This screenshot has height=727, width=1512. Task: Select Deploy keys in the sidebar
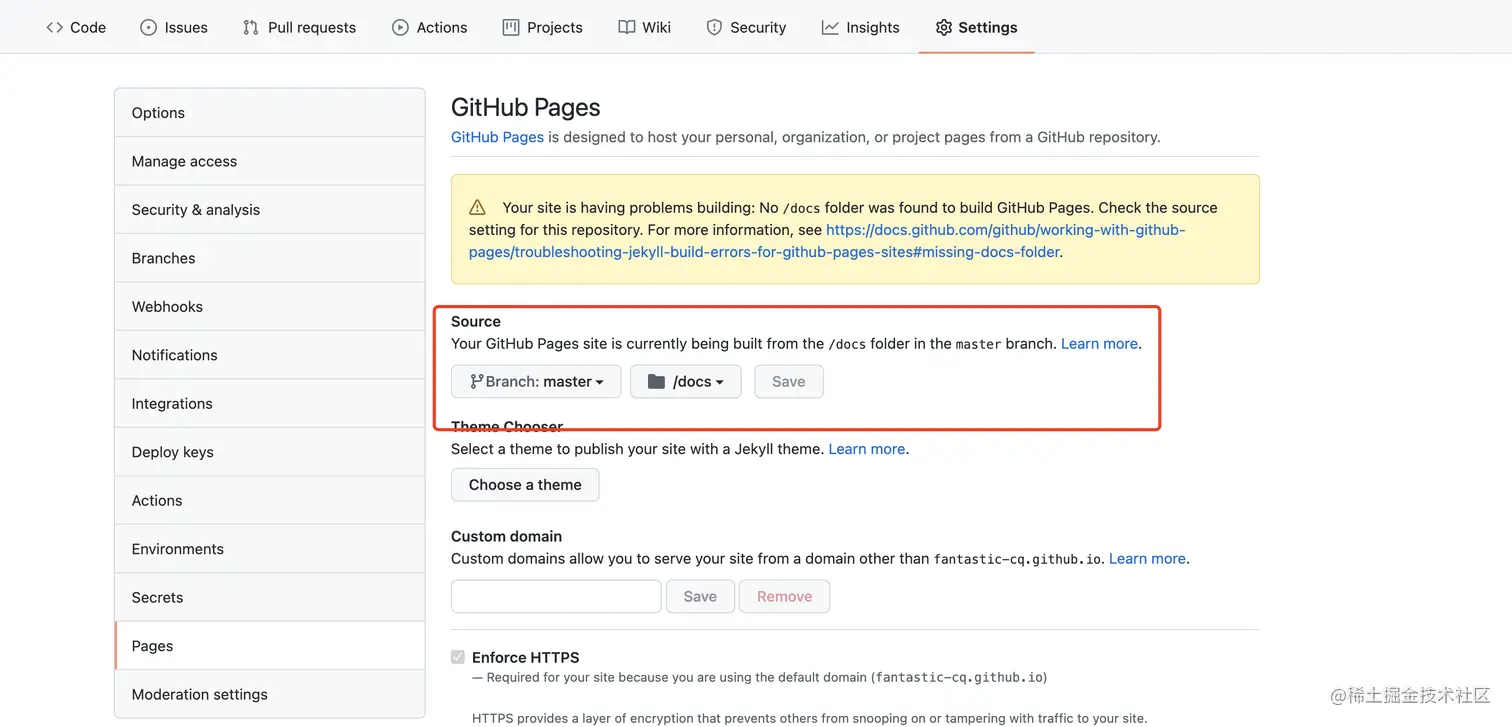tap(270, 452)
